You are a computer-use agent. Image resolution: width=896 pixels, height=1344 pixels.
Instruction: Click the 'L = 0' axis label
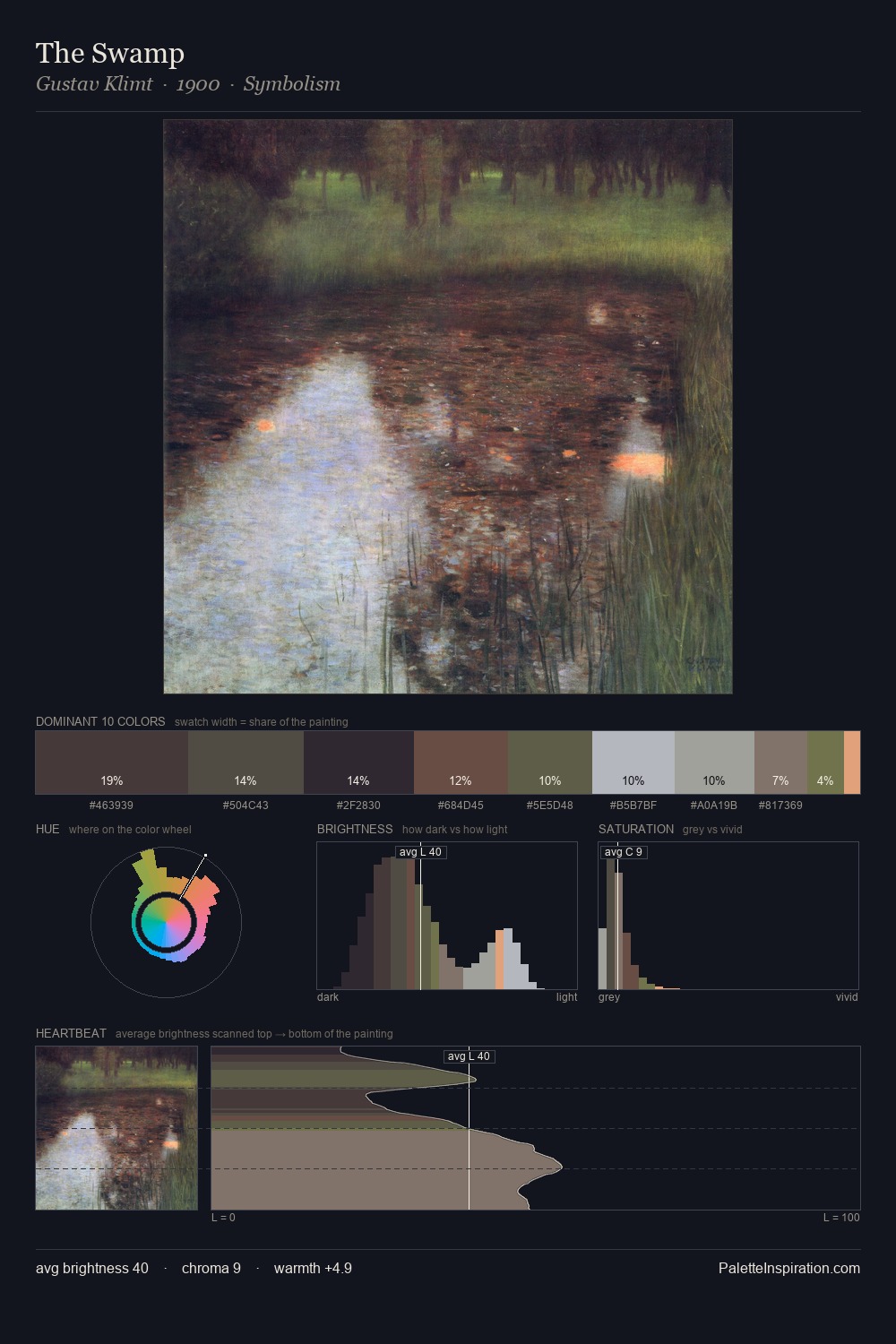click(x=223, y=1218)
